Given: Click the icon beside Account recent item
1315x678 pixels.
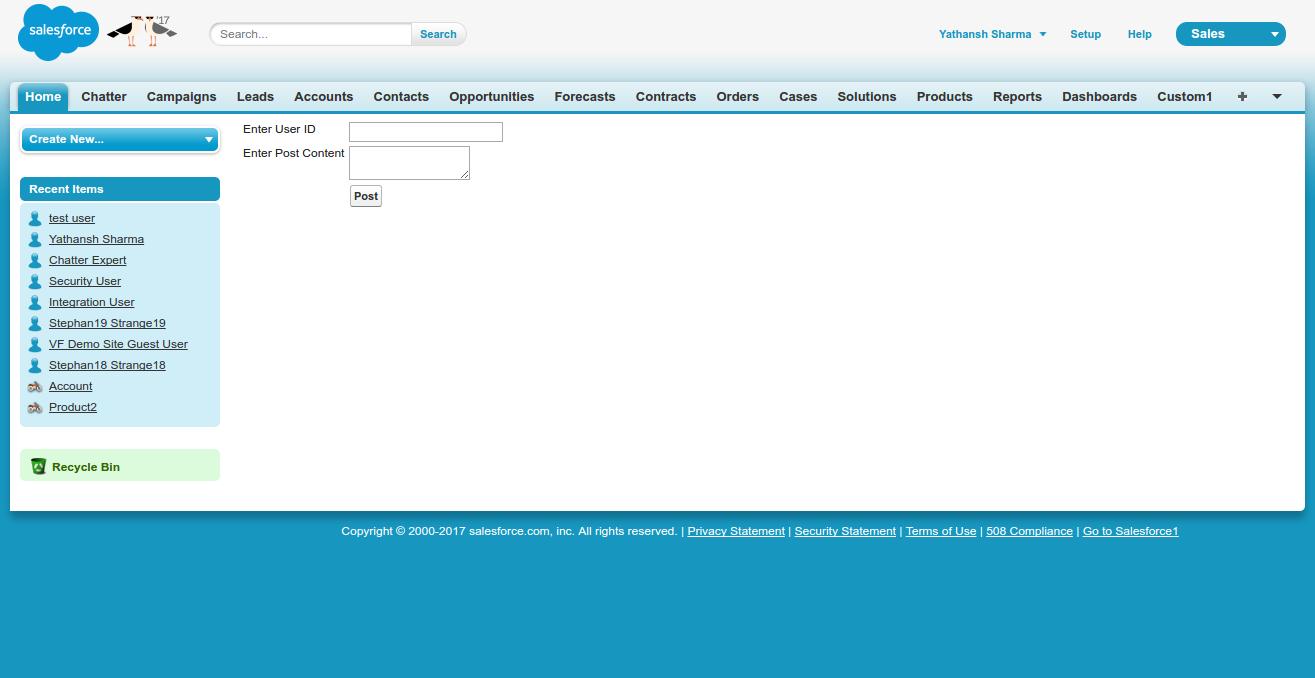Looking at the screenshot, I should coord(35,386).
